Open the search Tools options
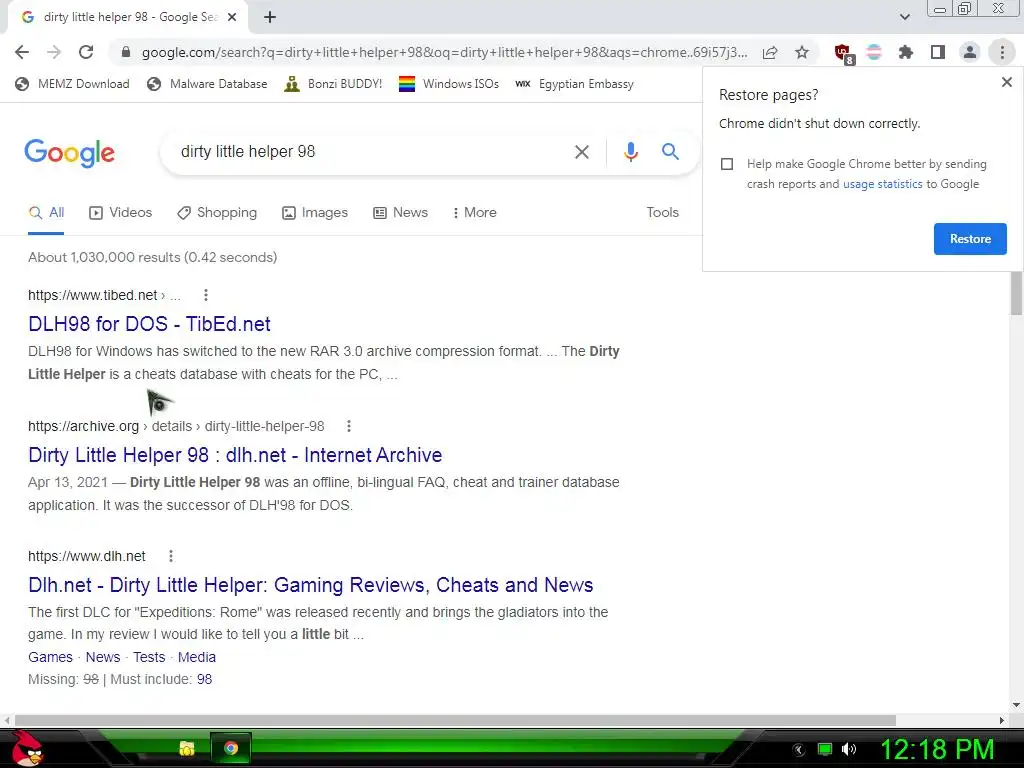 (x=662, y=213)
